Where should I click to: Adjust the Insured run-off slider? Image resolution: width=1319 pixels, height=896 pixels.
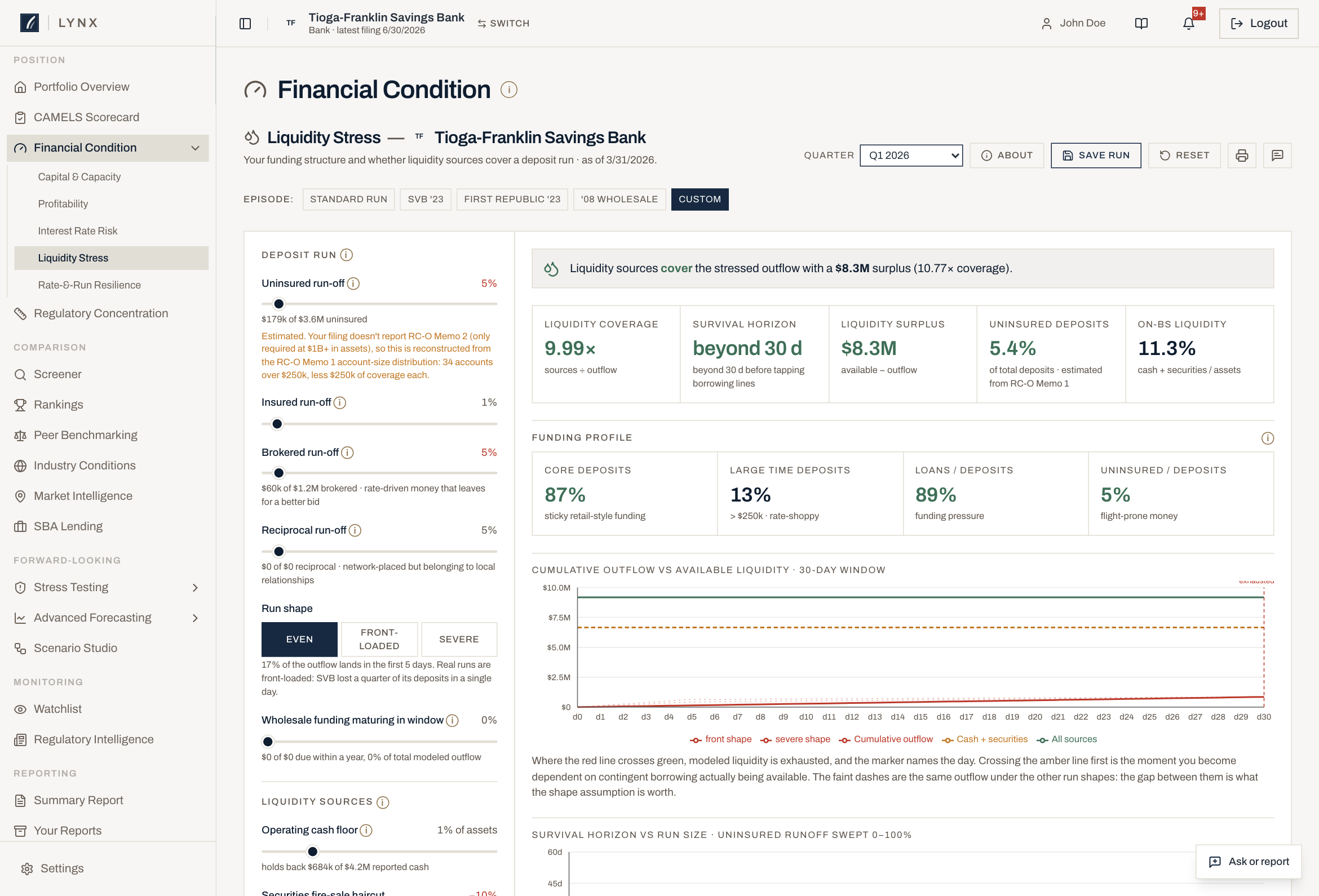379,424
